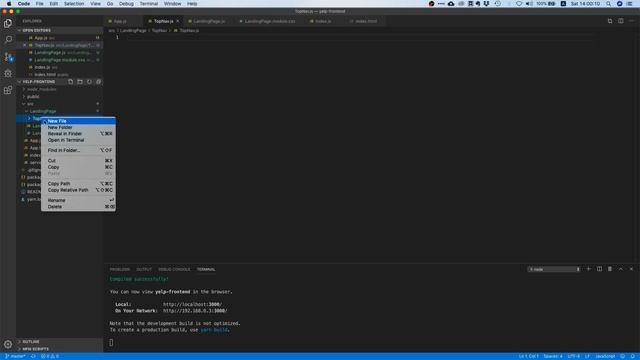
Task: Refresh the Explorer file tree
Action: (89, 82)
